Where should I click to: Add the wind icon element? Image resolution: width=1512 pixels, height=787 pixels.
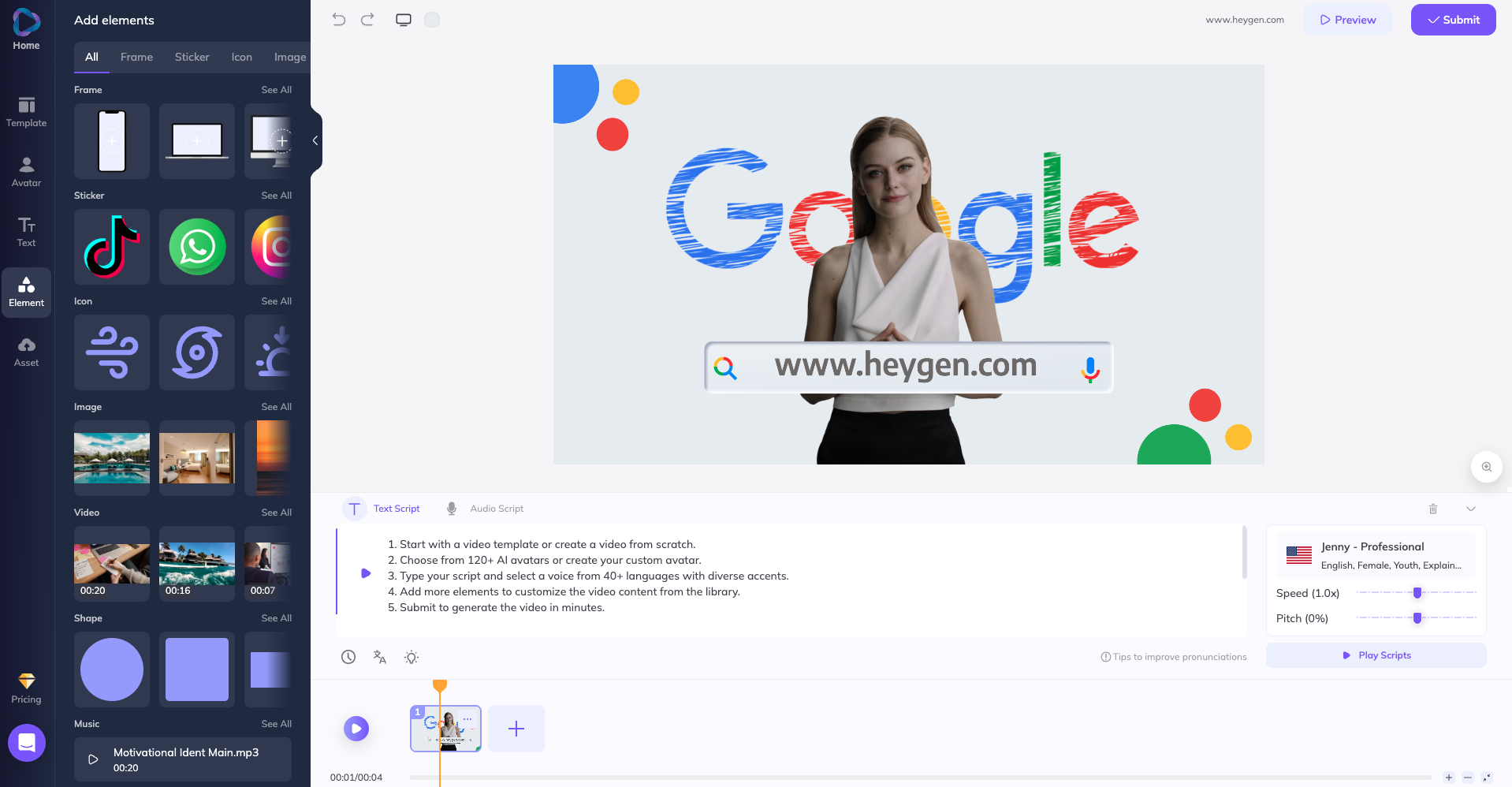coord(112,352)
